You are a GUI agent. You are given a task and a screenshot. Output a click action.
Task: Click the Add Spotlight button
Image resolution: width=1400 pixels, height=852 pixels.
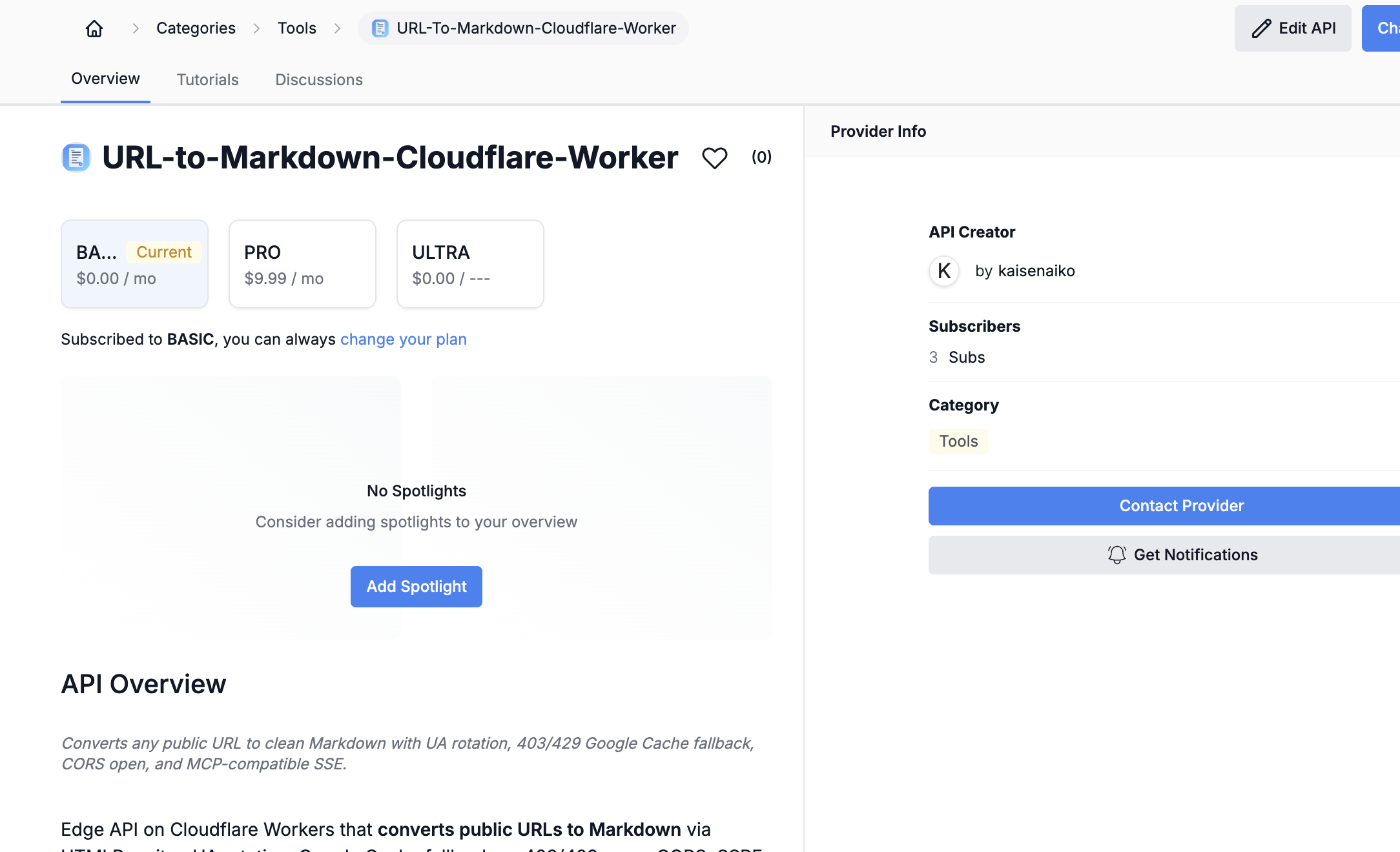click(417, 587)
